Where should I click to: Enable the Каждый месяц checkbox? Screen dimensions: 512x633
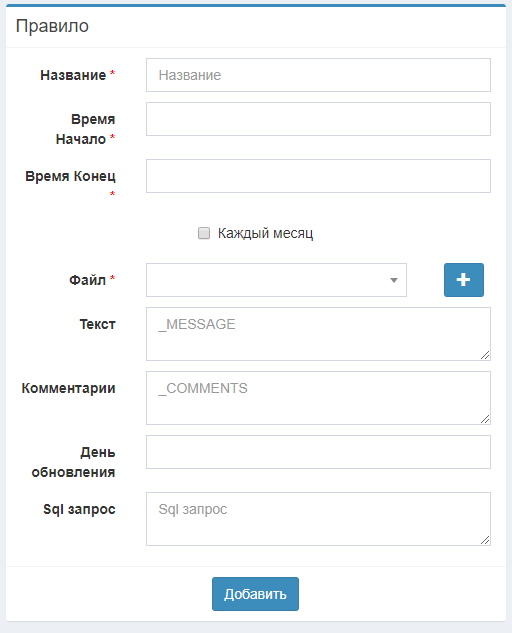[204, 233]
